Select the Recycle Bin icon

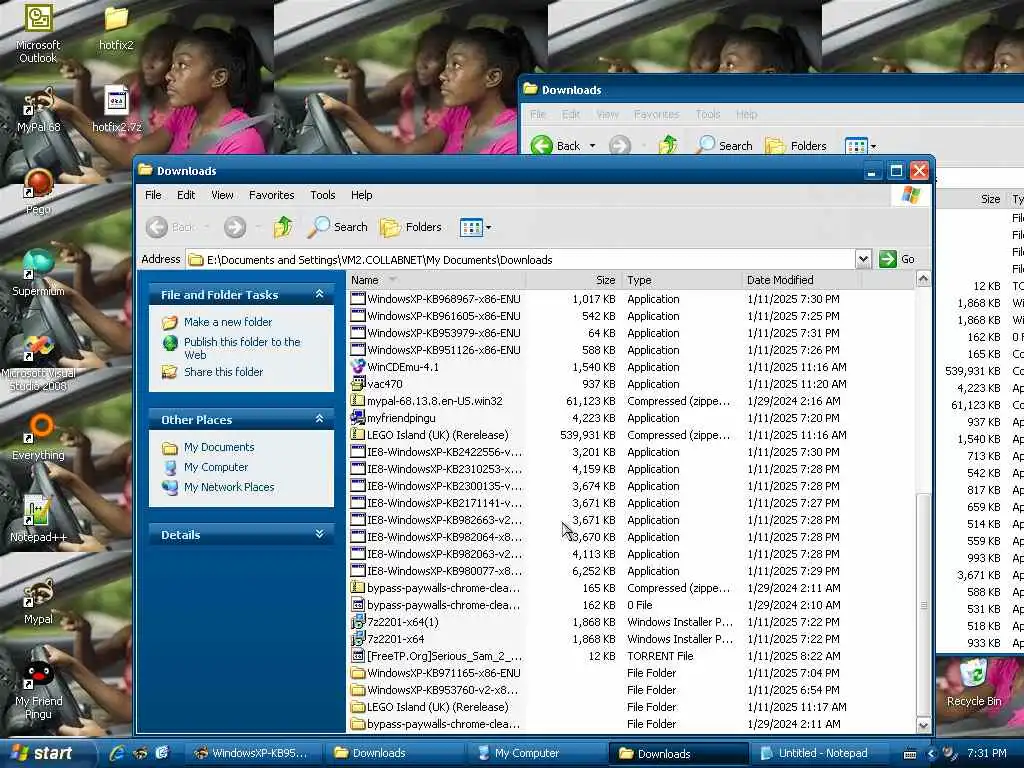click(x=974, y=682)
